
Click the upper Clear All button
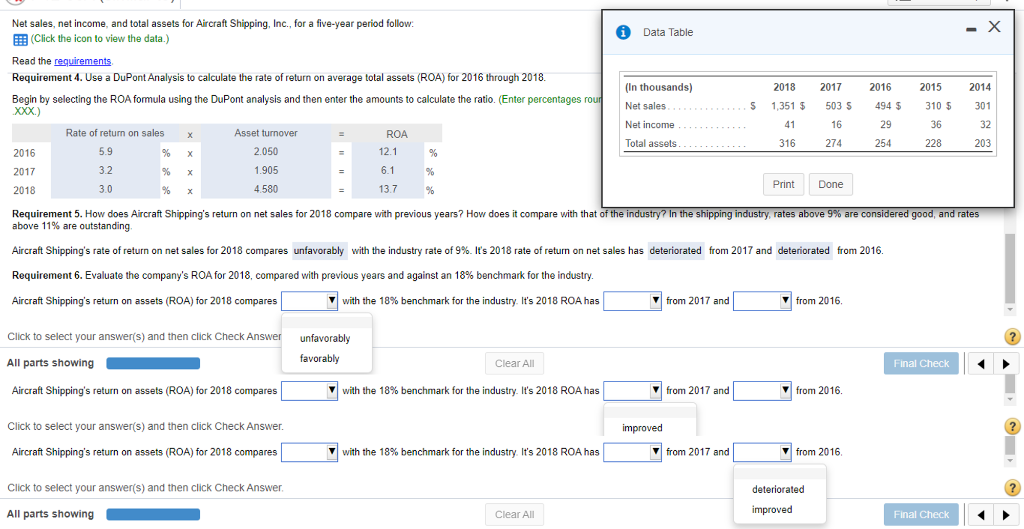tap(515, 364)
